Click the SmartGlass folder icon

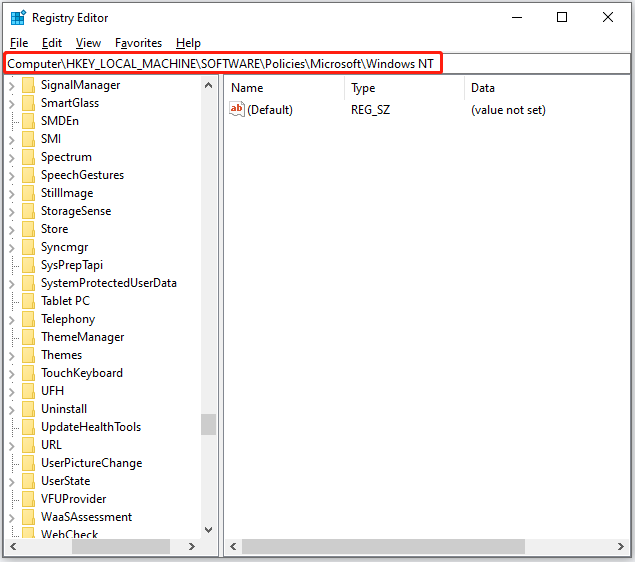[x=28, y=103]
